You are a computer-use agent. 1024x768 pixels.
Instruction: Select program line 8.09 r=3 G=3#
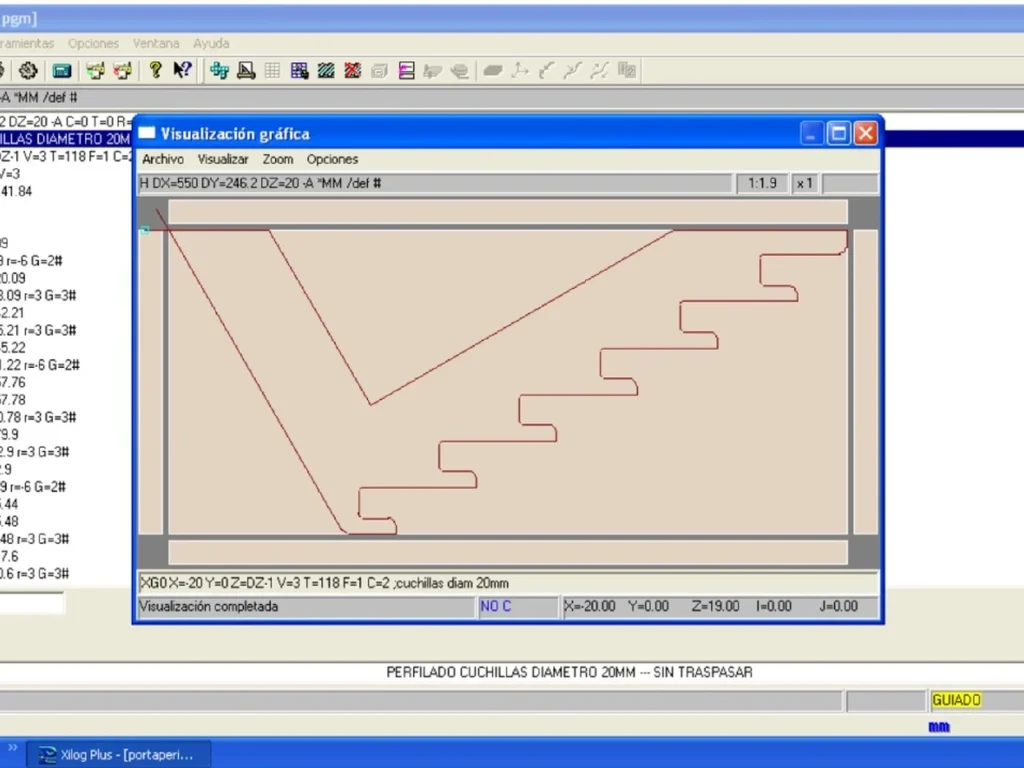click(x=38, y=296)
